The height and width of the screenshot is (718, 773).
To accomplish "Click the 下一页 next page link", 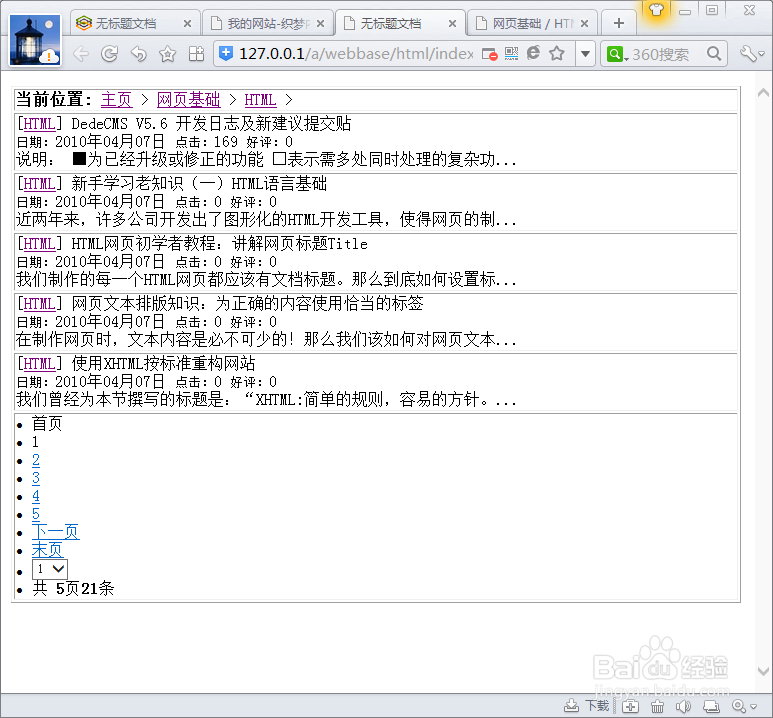I will [x=55, y=532].
